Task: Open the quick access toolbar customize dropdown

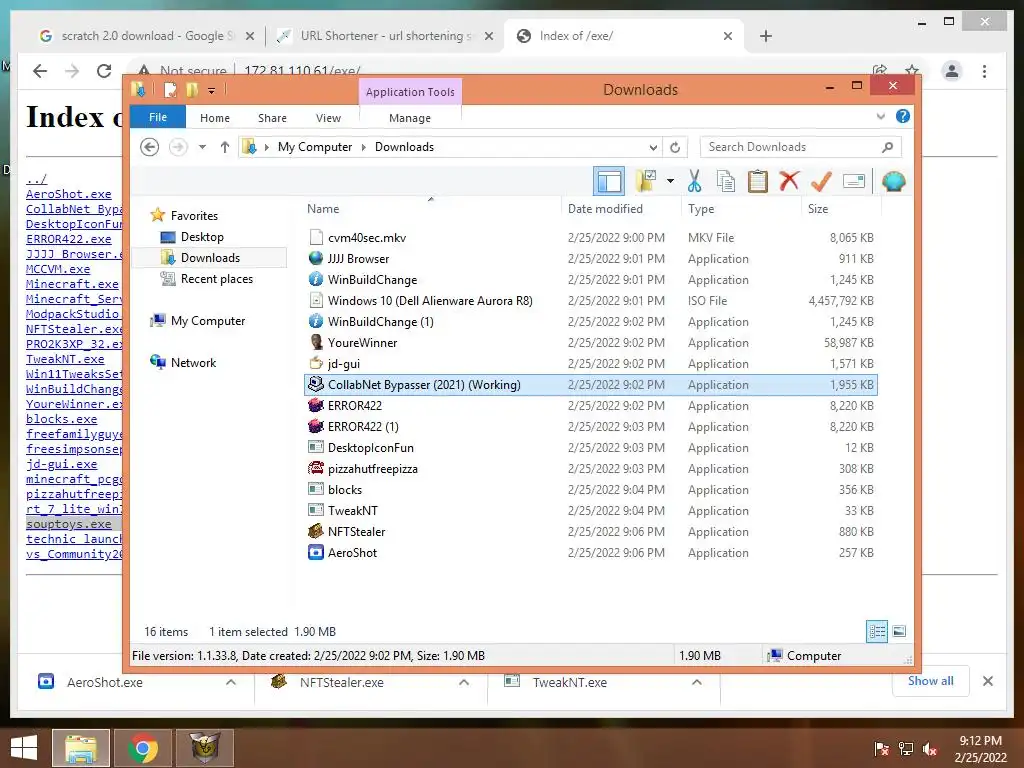Action: (x=212, y=90)
